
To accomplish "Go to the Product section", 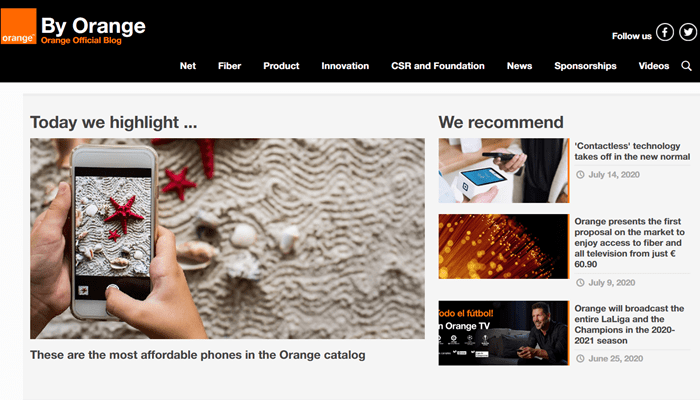I will tap(281, 66).
